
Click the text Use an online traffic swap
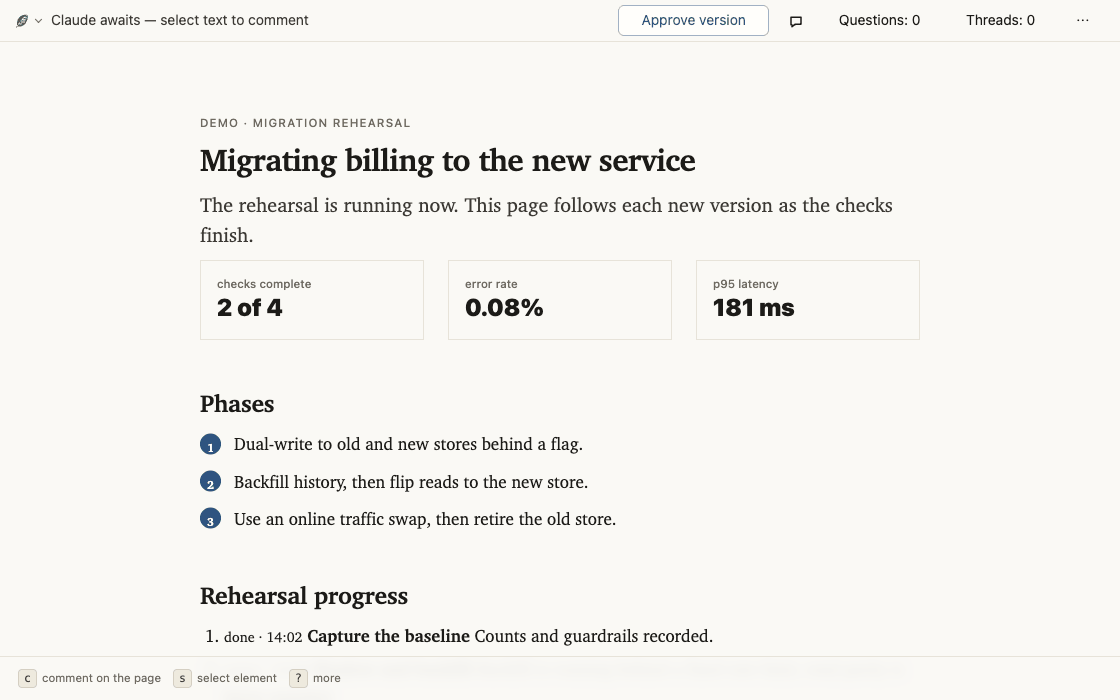click(x=332, y=519)
